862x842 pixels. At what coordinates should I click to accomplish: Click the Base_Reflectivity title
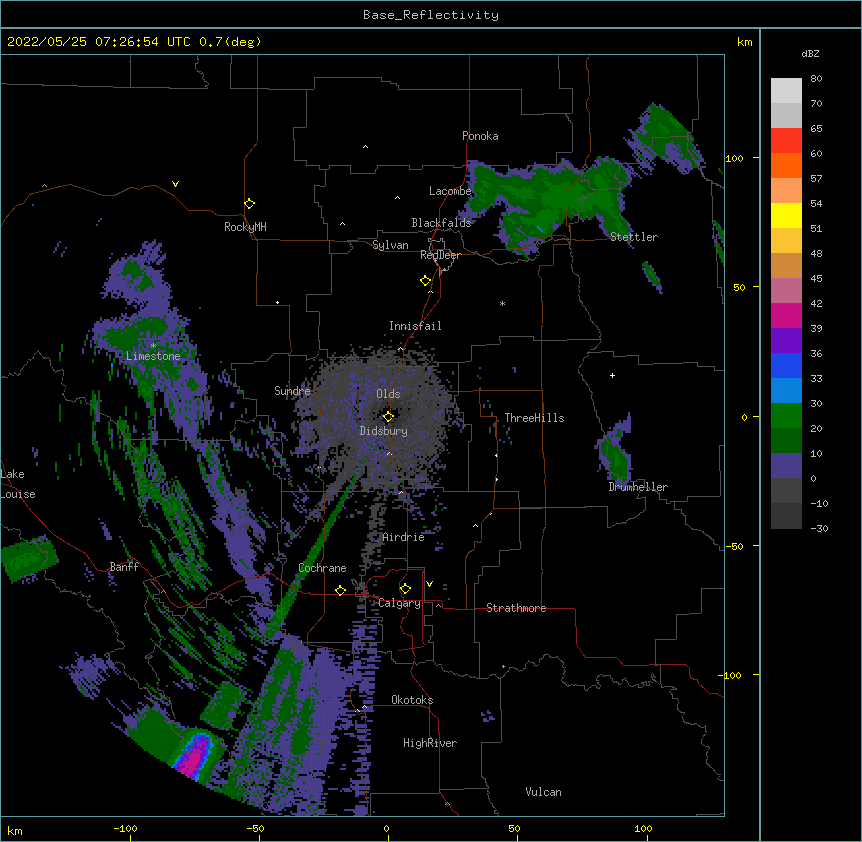tap(431, 15)
